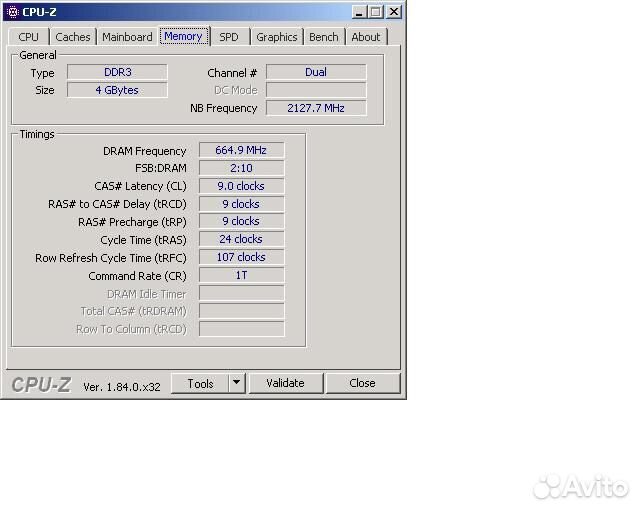Select the Memory tab
This screenshot has width=640, height=512.
183,36
